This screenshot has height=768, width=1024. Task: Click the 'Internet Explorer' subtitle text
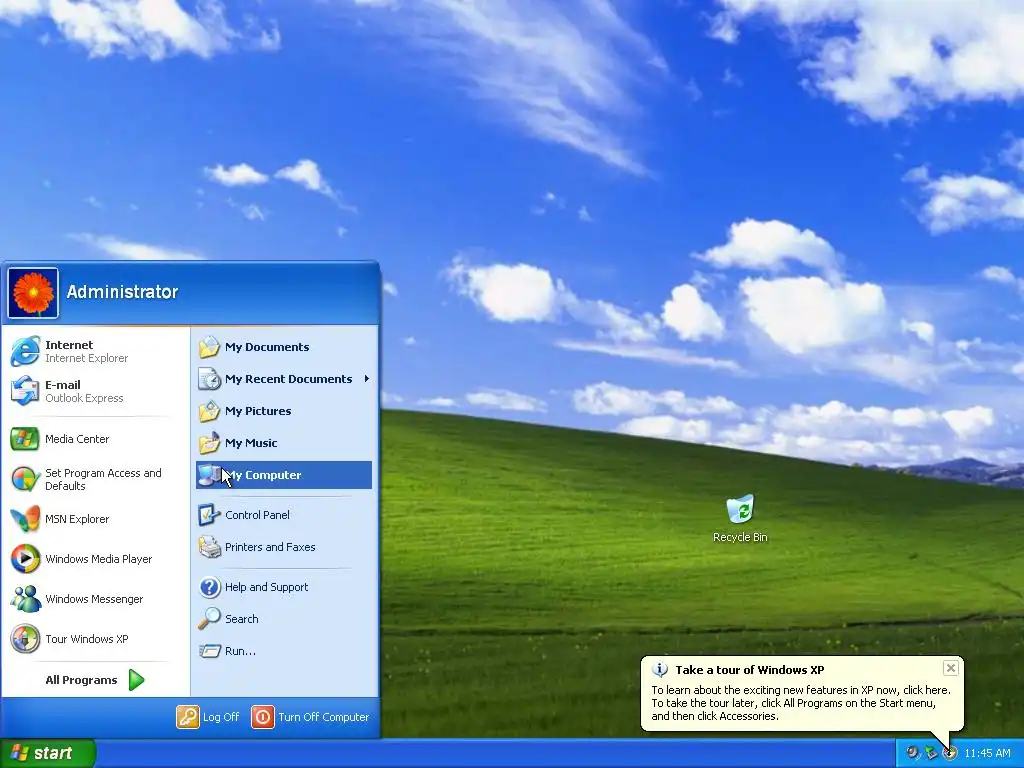[86, 358]
